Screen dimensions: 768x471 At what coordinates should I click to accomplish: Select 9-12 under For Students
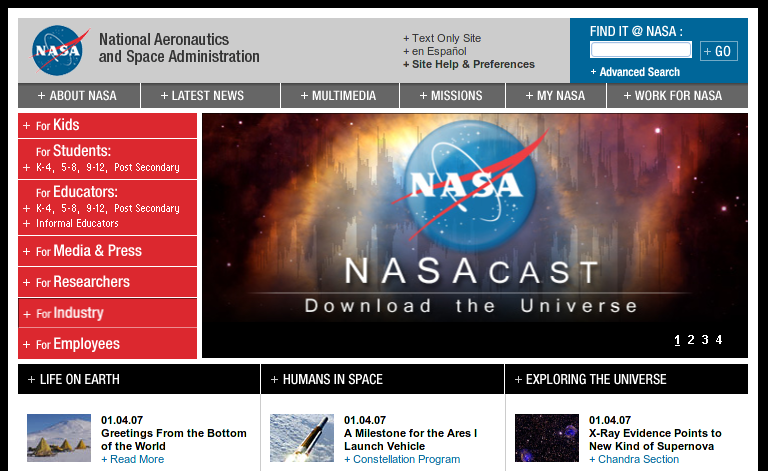(x=96, y=167)
